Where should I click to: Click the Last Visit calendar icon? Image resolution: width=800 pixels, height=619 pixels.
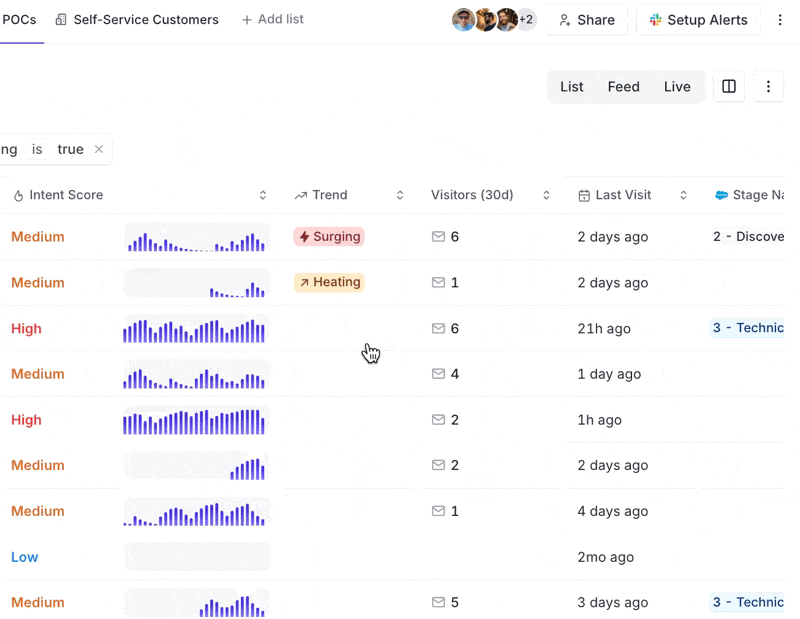(x=584, y=195)
